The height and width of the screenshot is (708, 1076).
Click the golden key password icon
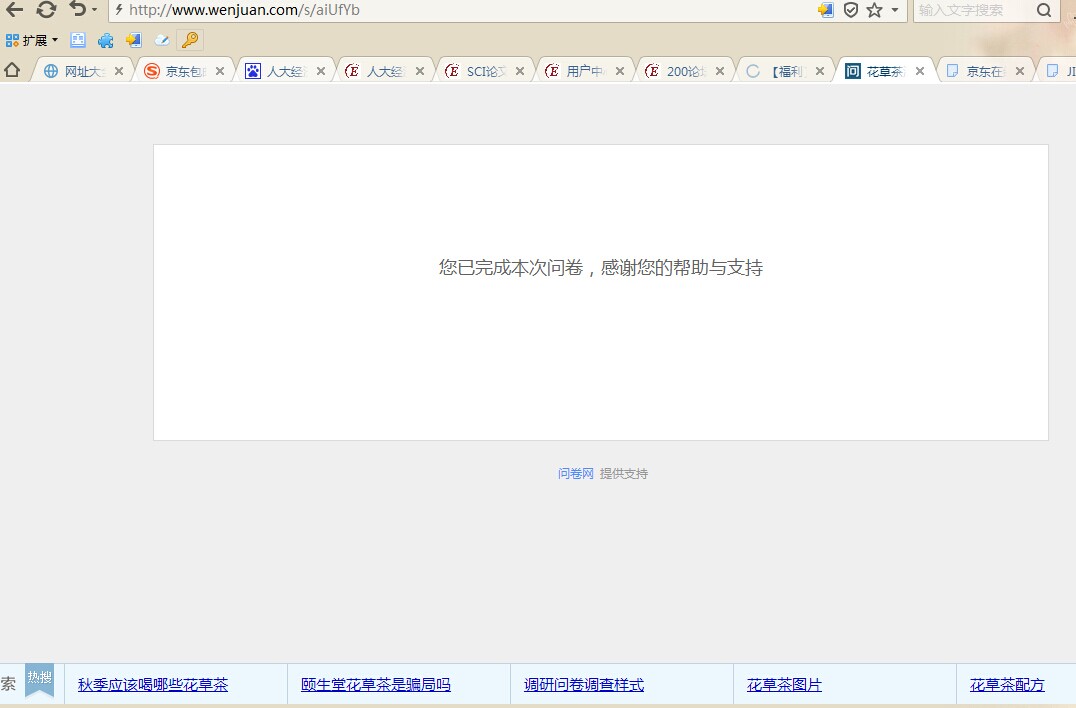tap(189, 40)
